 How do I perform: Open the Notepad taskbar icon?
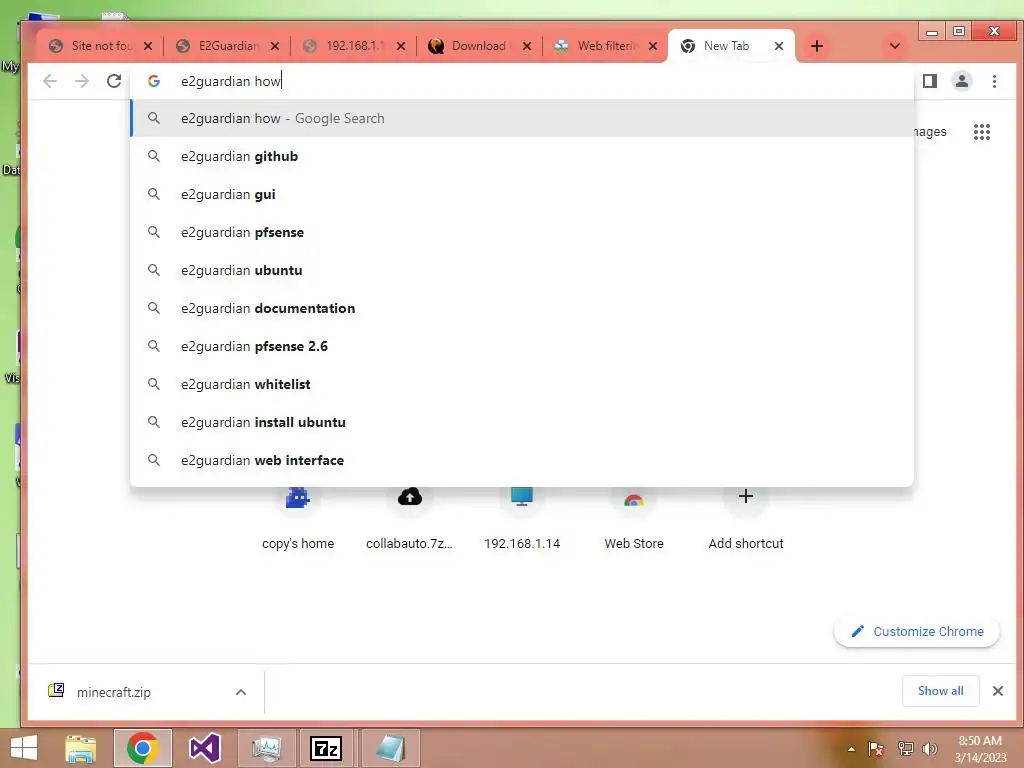click(x=389, y=748)
